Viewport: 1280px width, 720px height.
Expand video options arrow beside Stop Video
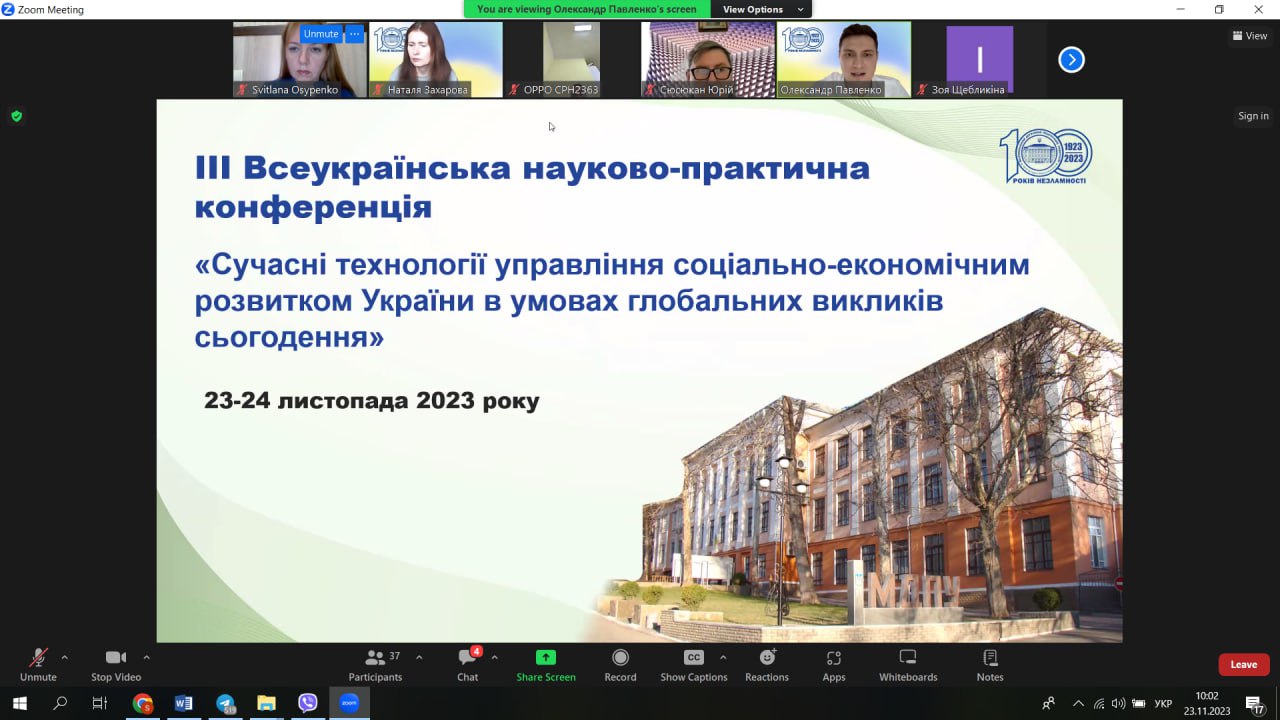click(146, 657)
